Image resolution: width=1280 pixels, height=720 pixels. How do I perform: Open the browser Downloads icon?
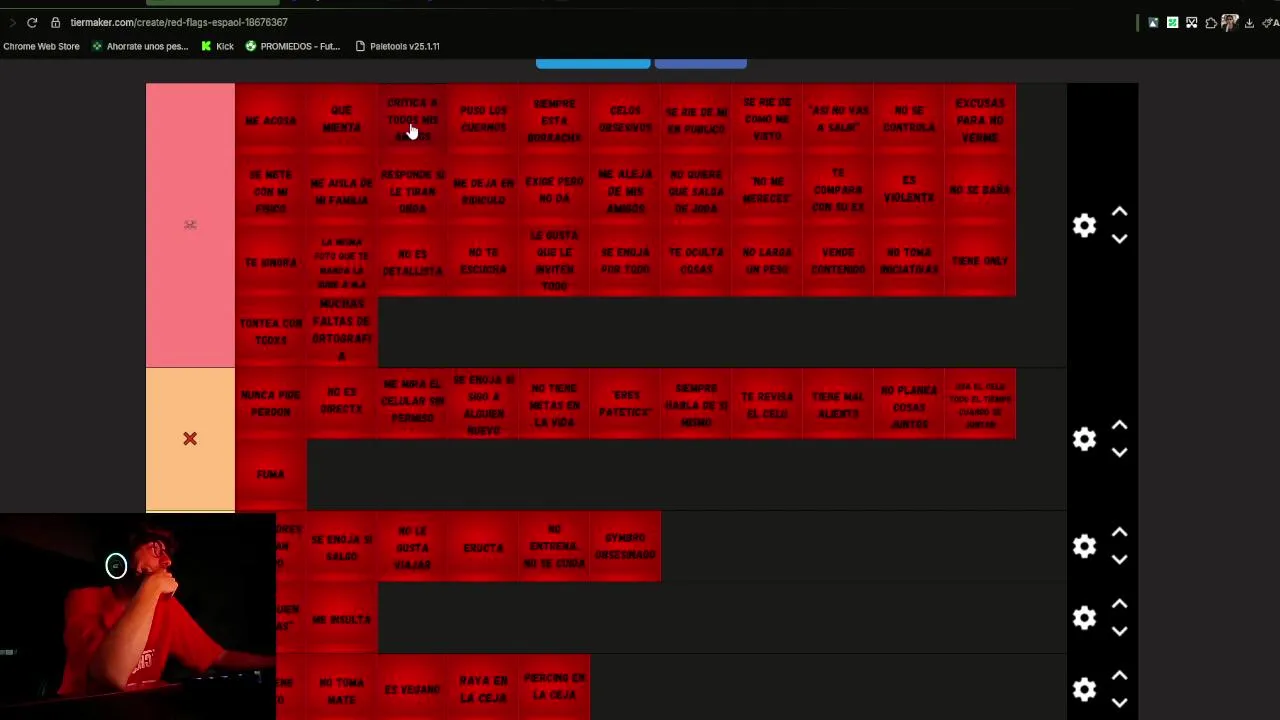click(x=1249, y=22)
